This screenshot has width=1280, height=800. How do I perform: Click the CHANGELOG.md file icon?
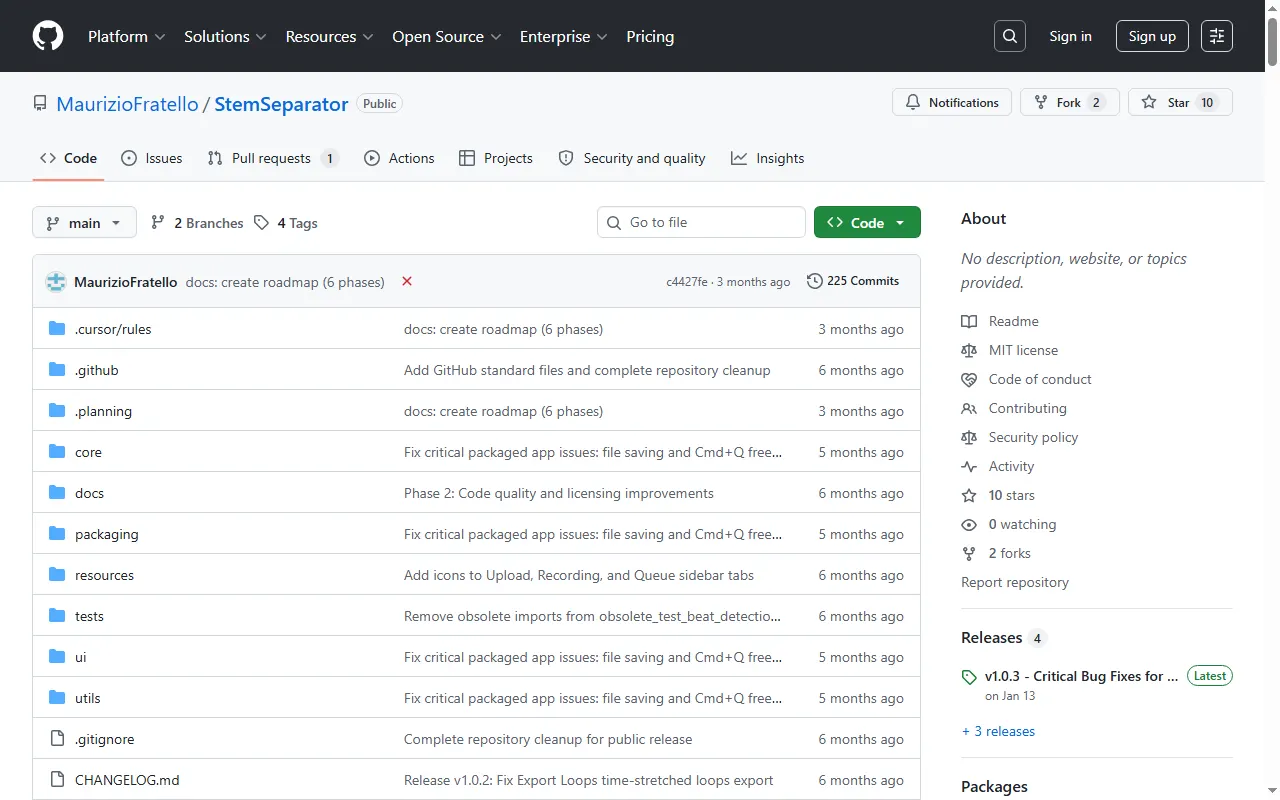click(57, 780)
